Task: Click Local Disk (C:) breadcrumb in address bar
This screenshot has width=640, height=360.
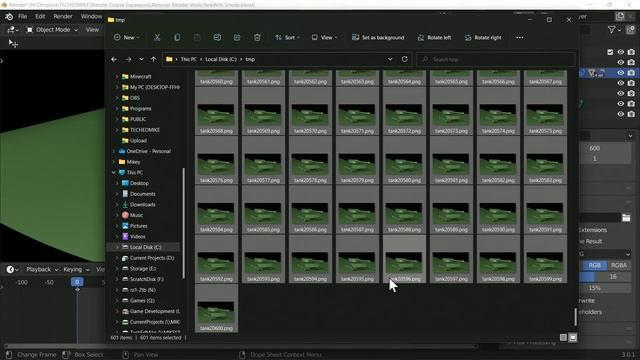Action: (221, 59)
